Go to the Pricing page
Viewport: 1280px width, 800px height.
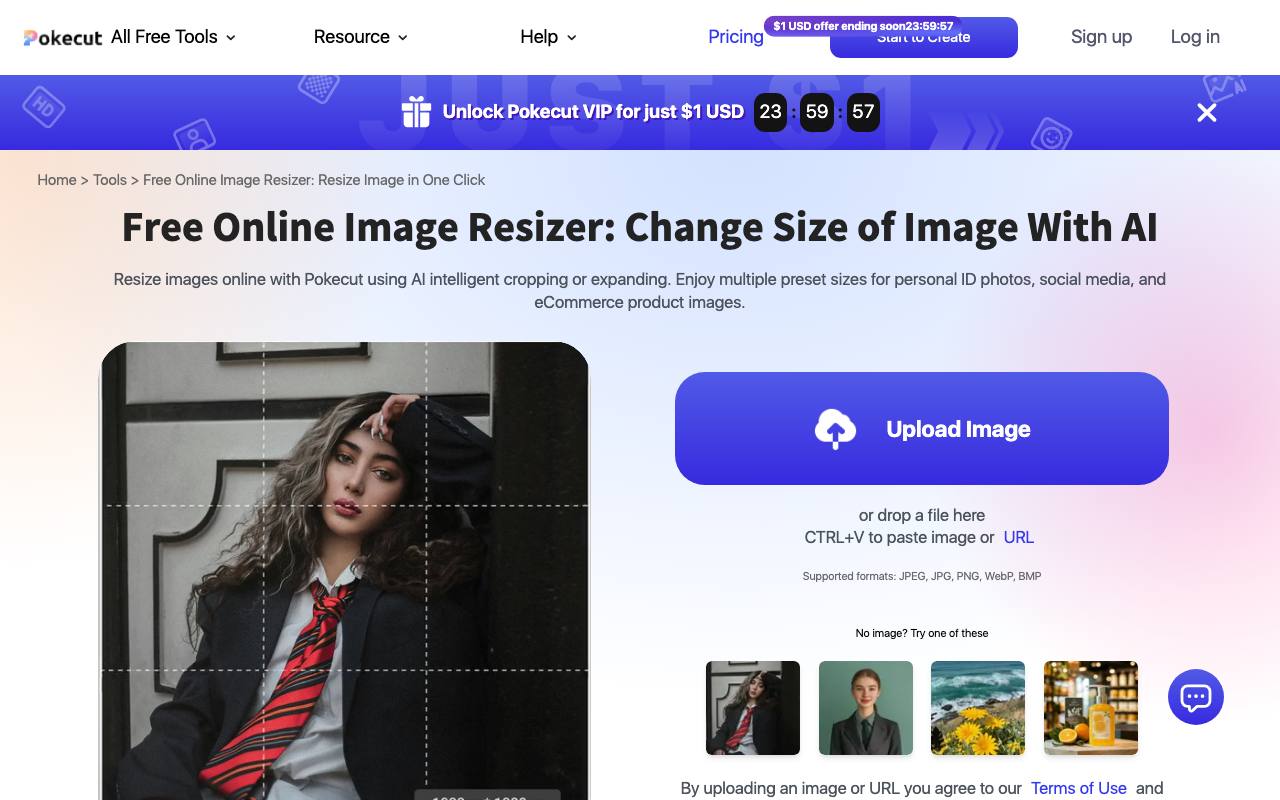(x=736, y=37)
